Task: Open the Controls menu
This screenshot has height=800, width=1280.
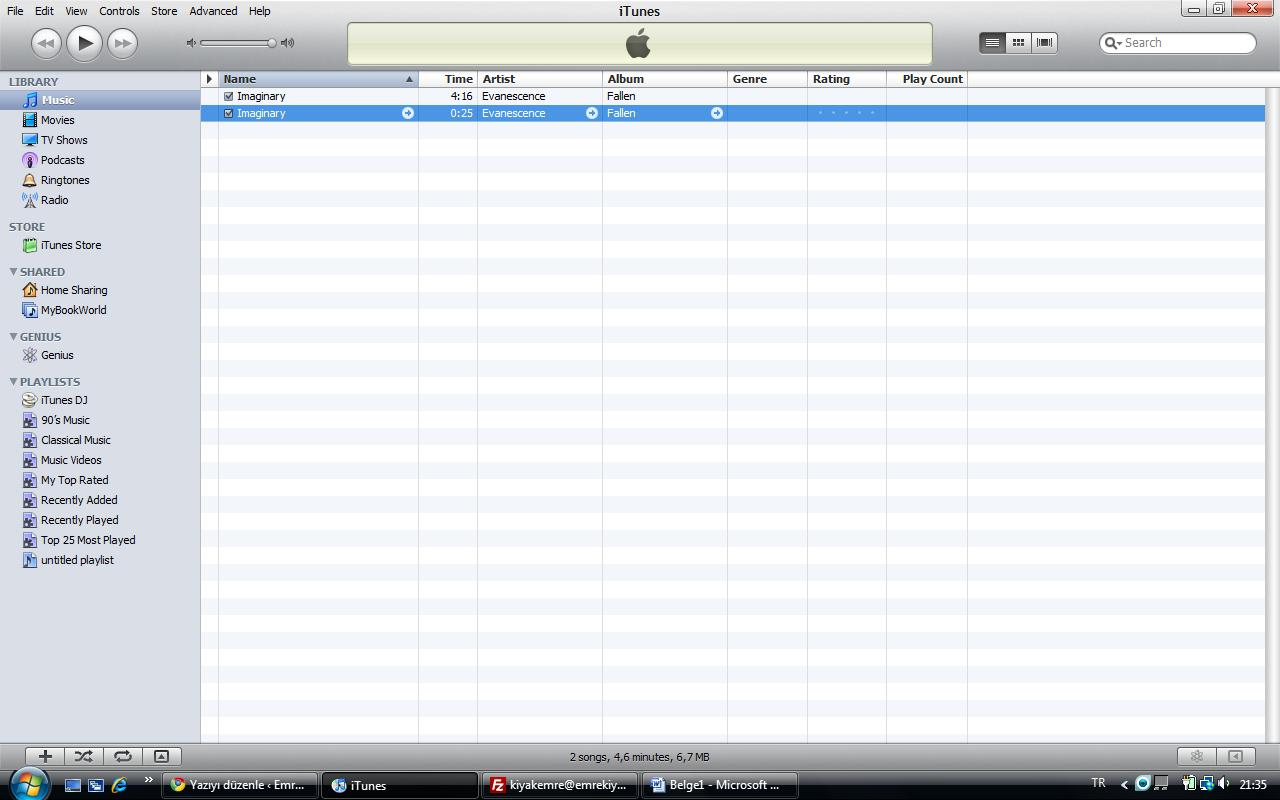Action: point(119,11)
